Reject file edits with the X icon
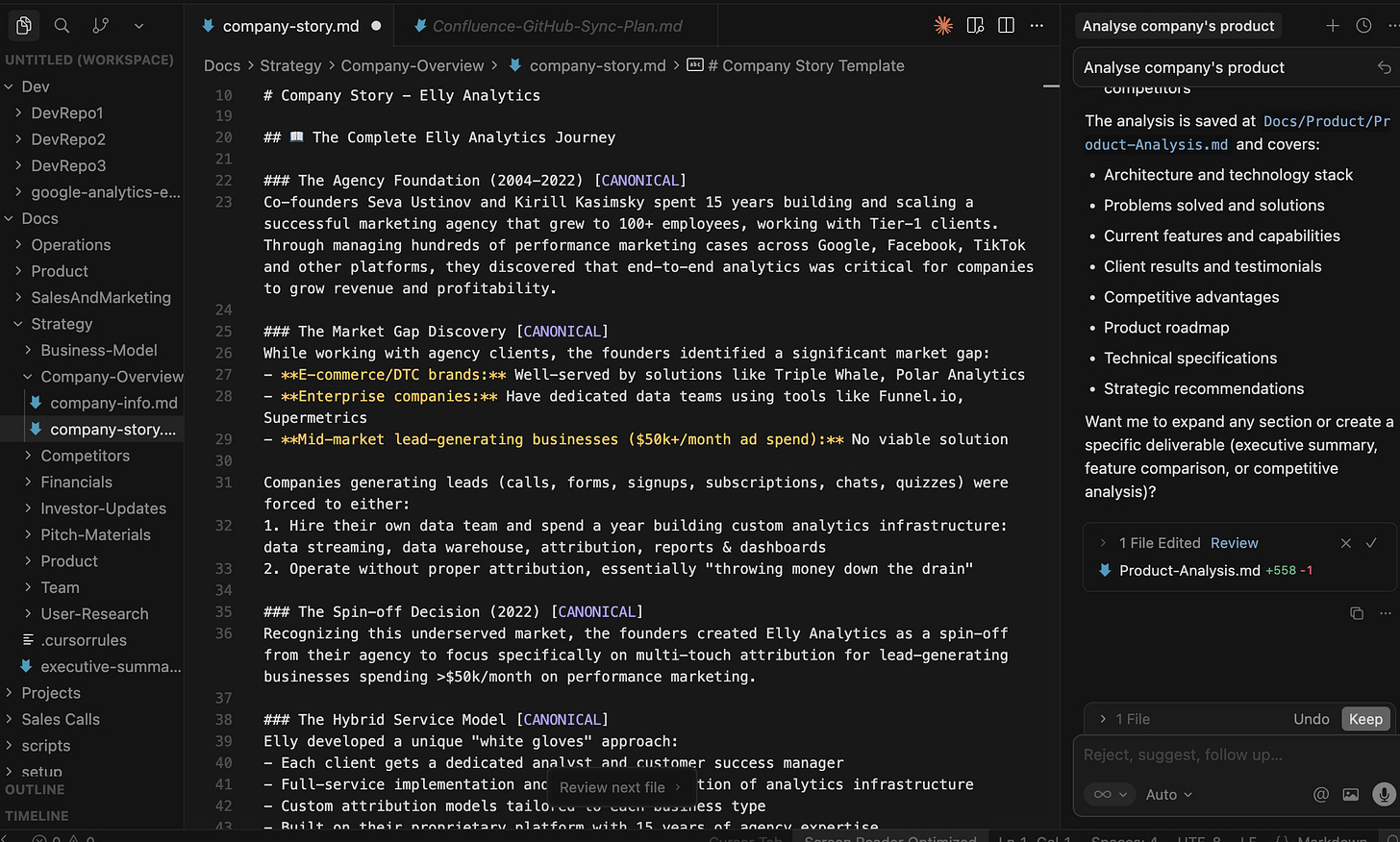Viewport: 1400px width, 842px height. pyautogui.click(x=1346, y=543)
